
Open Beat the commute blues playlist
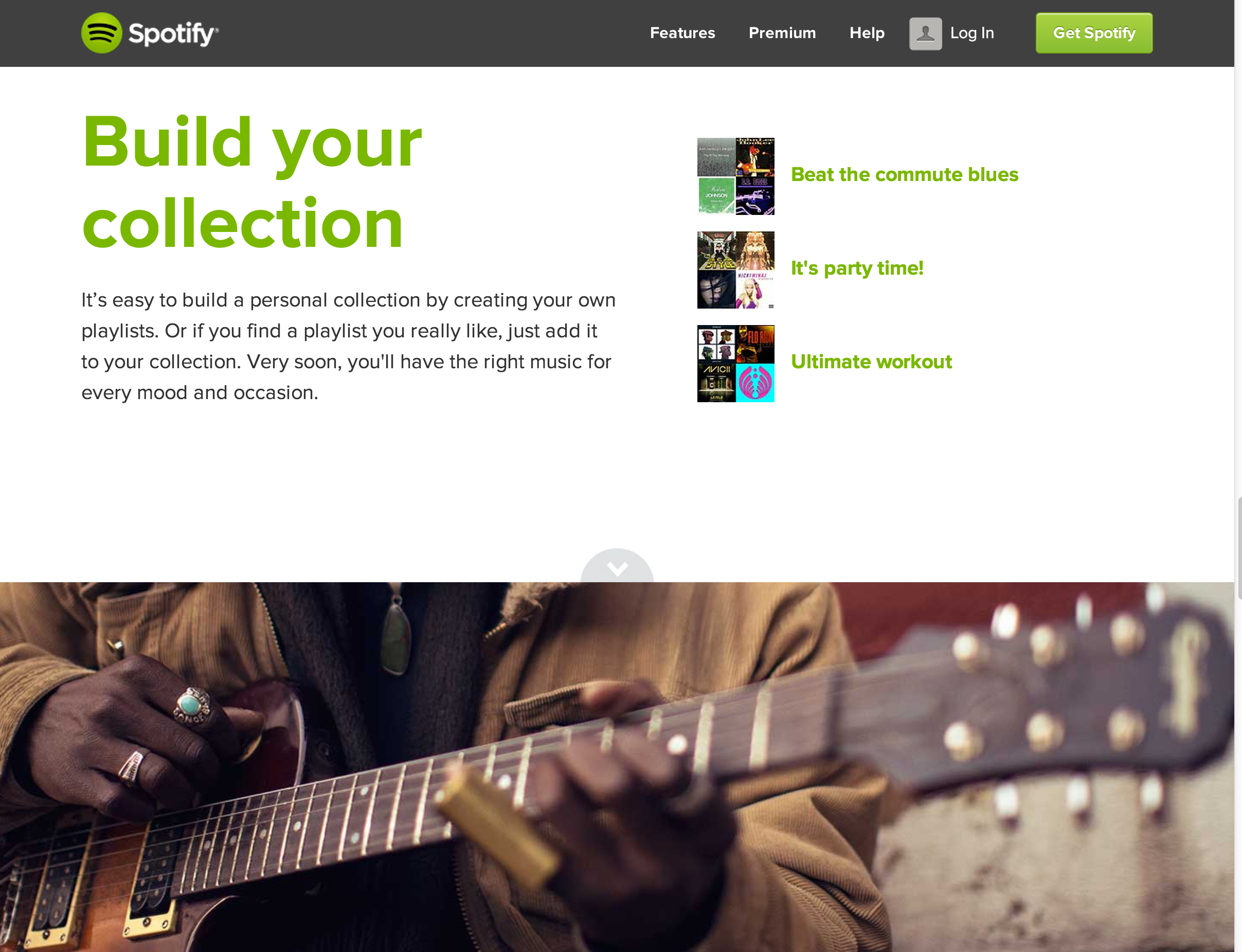[904, 174]
